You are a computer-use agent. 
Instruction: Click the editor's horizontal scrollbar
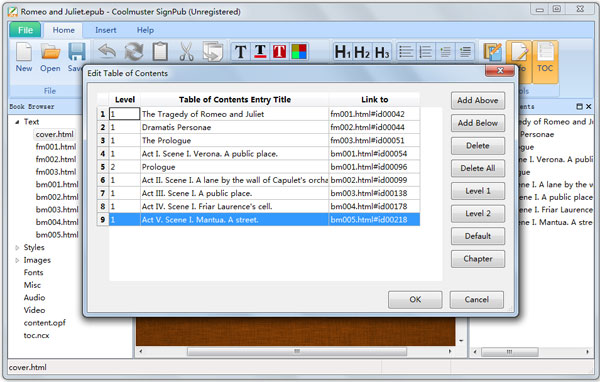(x=297, y=351)
